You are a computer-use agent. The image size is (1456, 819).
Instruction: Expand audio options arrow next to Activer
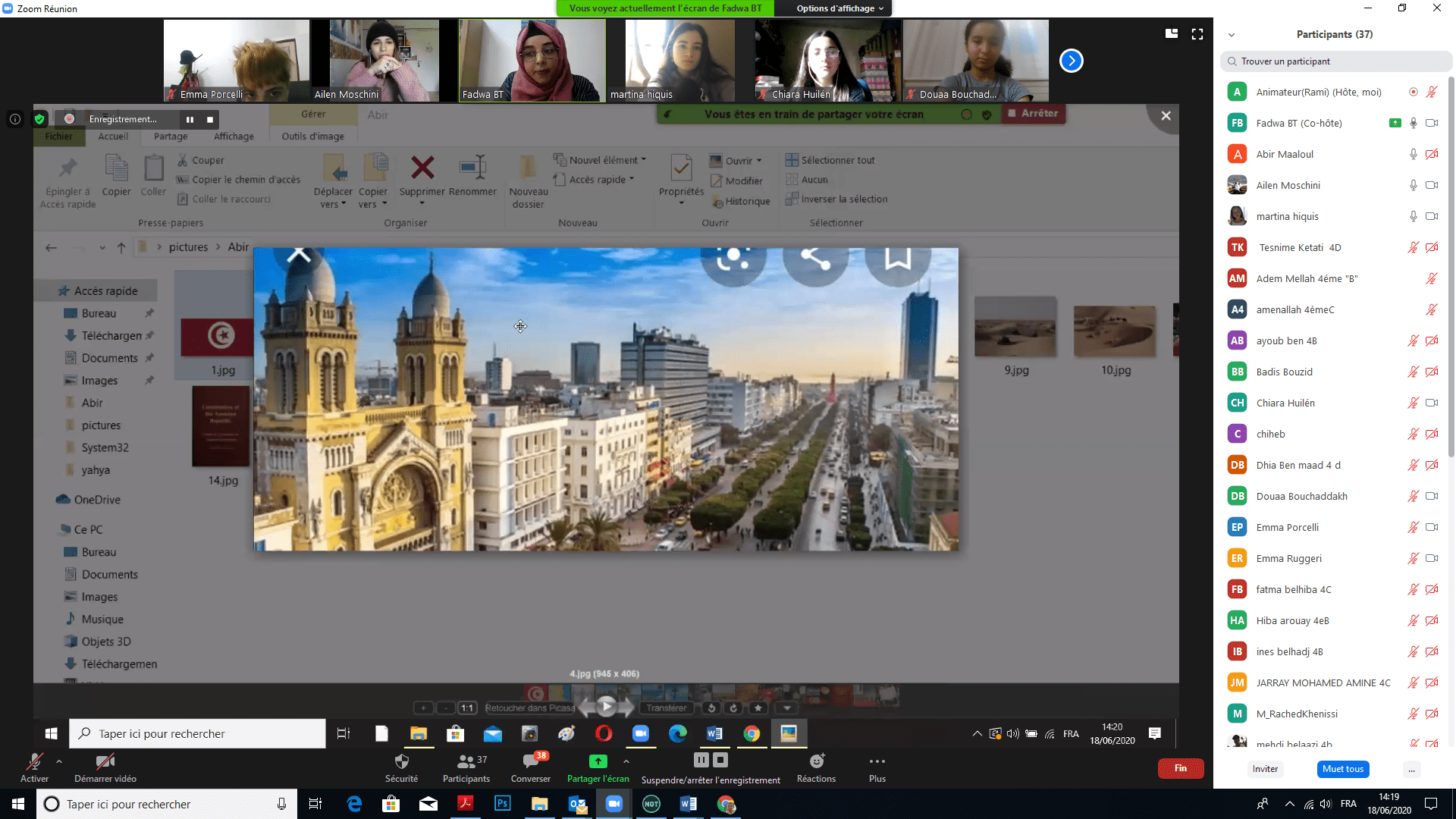tap(59, 761)
